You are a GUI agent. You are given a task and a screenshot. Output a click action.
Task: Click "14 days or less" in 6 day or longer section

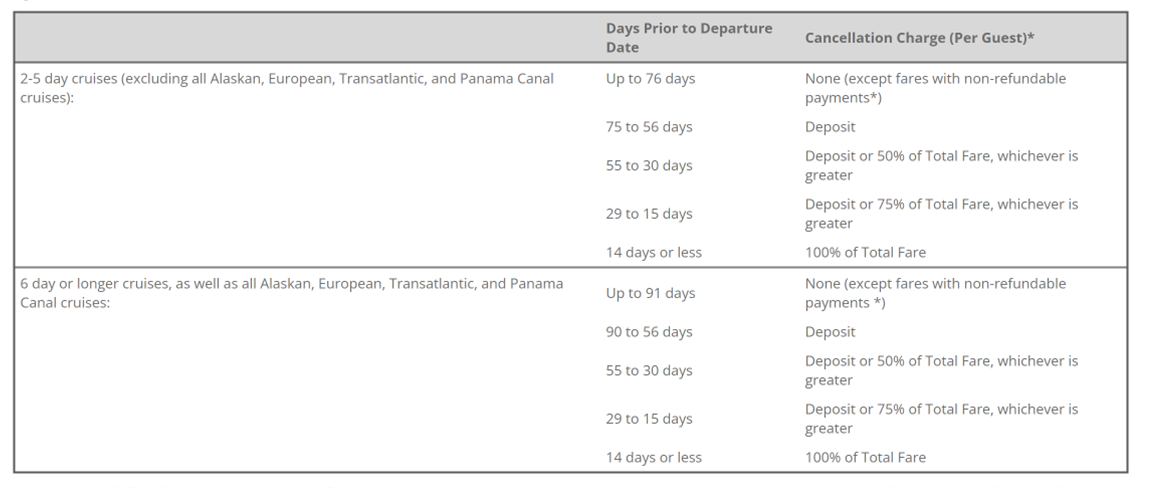point(654,458)
